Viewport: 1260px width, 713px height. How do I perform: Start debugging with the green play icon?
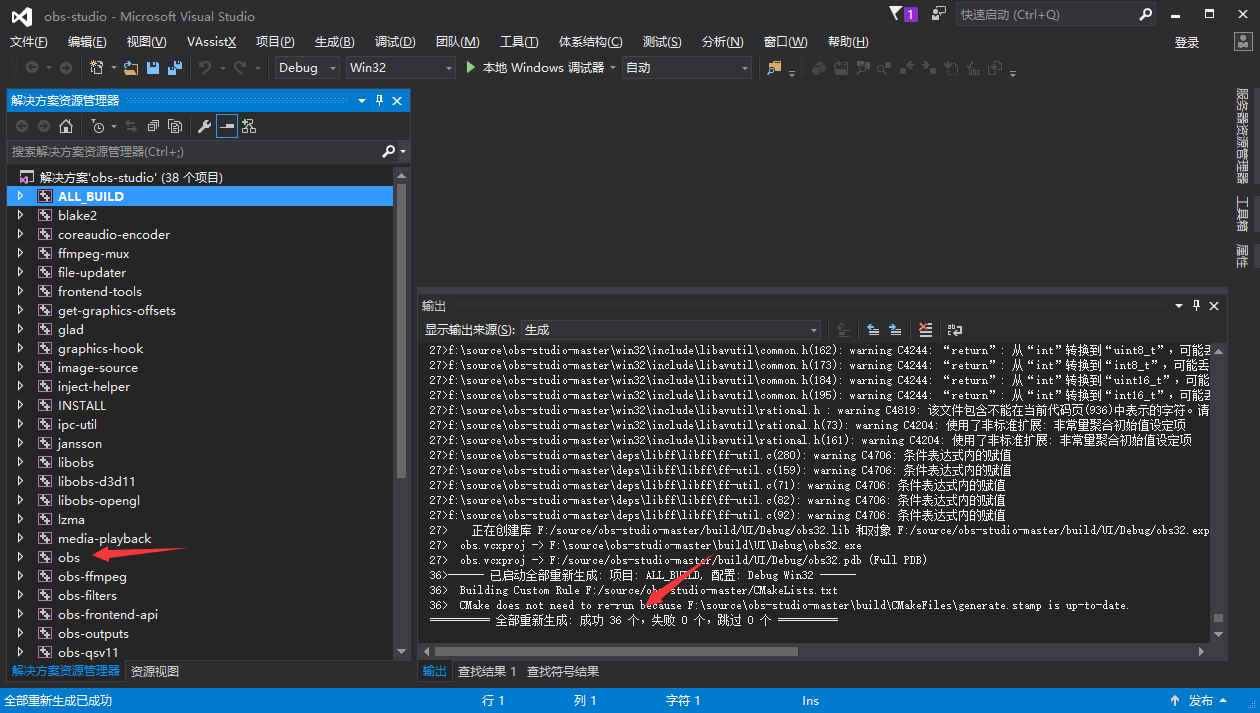(472, 68)
